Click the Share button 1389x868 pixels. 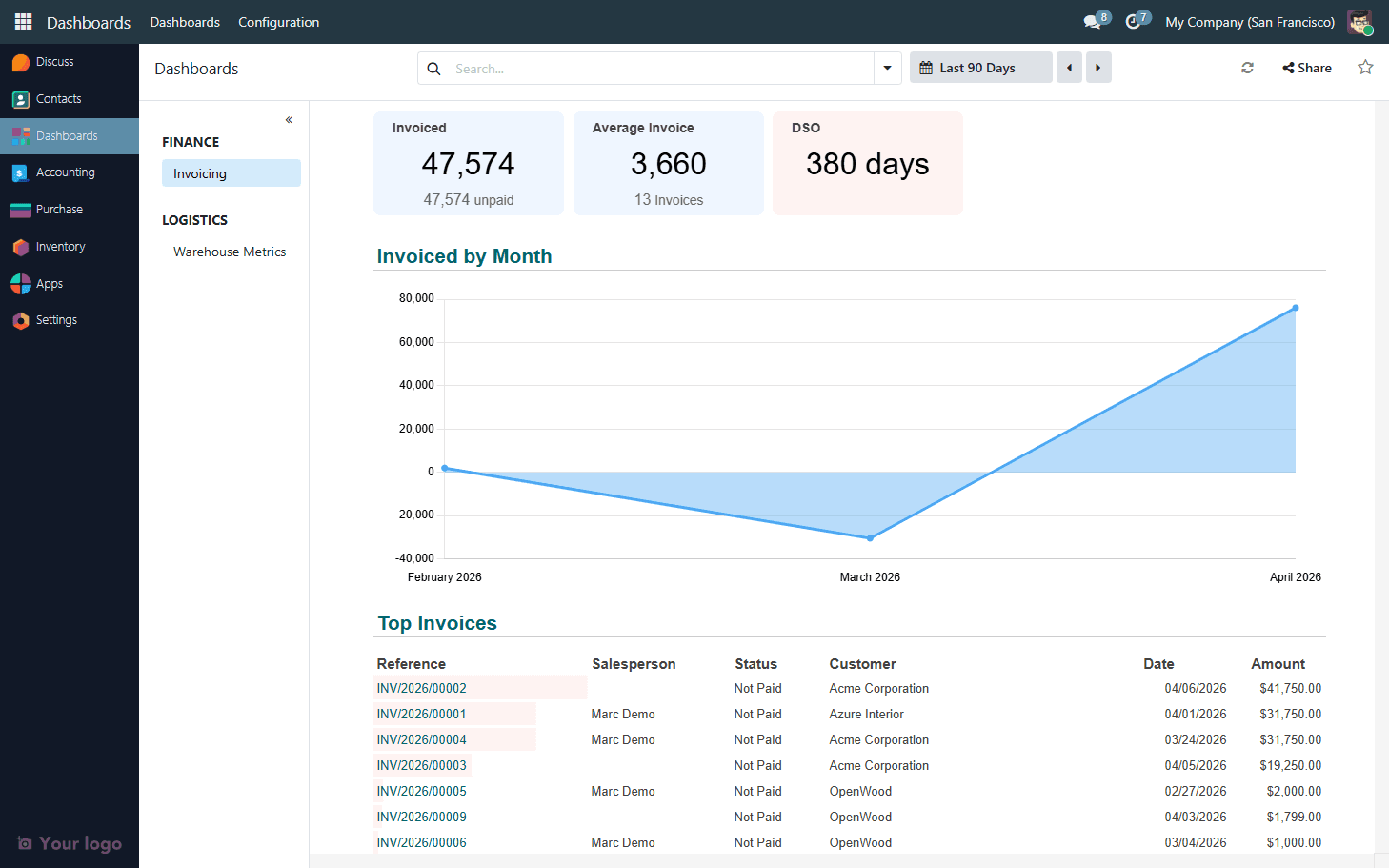pyautogui.click(x=1306, y=67)
